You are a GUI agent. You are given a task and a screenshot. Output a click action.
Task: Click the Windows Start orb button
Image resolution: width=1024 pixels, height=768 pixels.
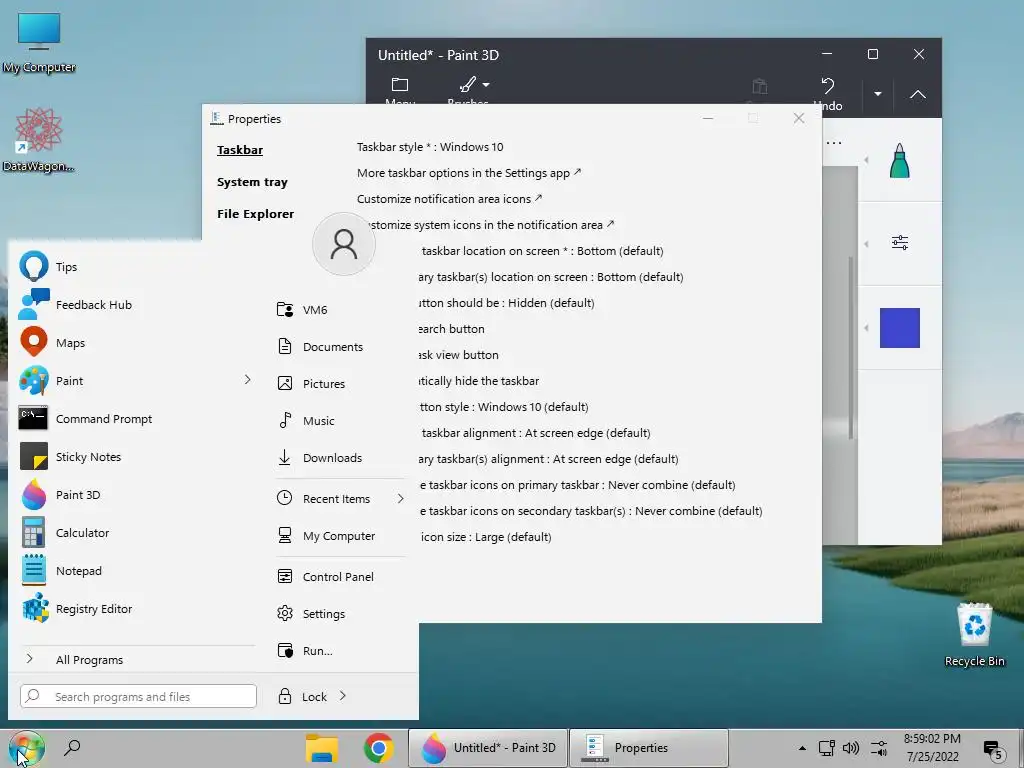pyautogui.click(x=26, y=748)
